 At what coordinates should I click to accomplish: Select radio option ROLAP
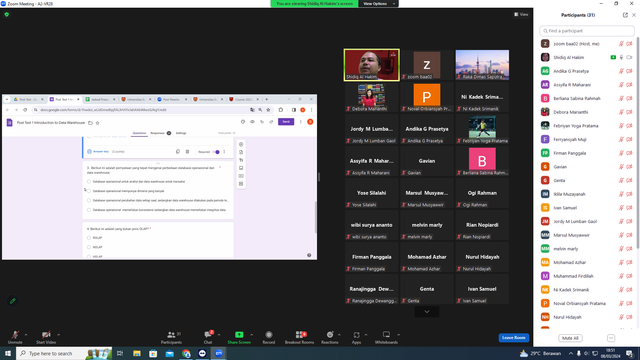pyautogui.click(x=89, y=238)
